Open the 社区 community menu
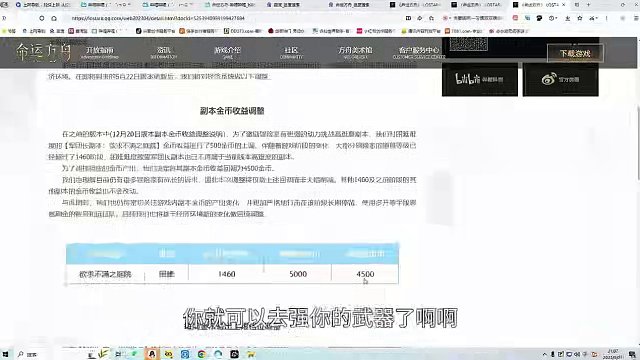This screenshot has height=360, width=640. [x=291, y=52]
